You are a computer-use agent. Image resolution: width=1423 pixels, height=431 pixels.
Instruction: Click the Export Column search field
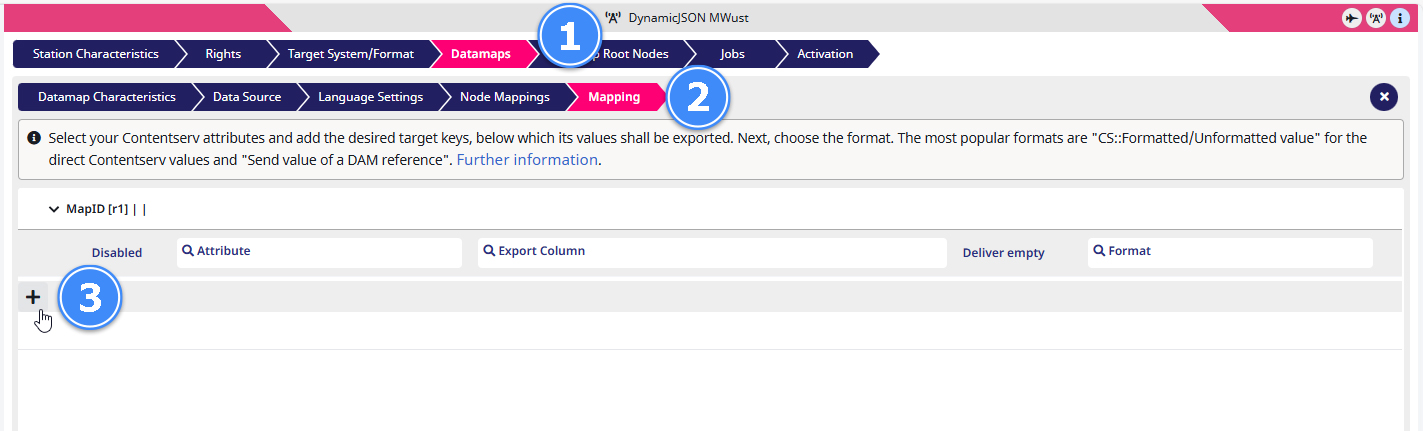point(712,252)
